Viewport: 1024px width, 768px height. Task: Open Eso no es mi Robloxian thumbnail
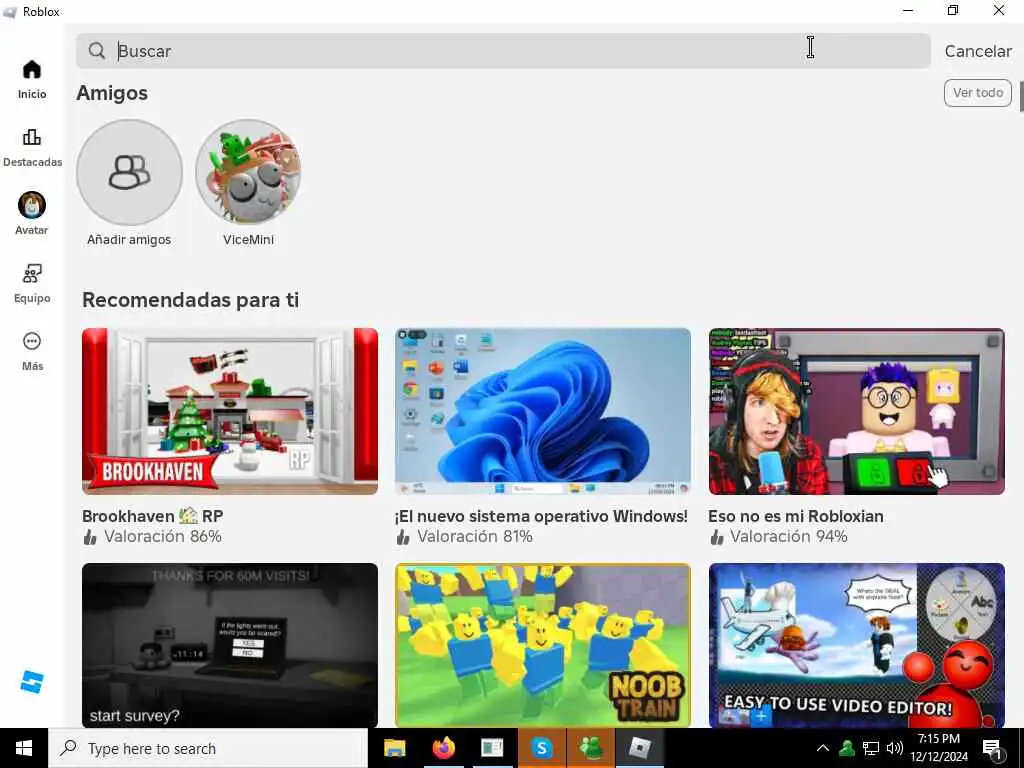pyautogui.click(x=856, y=411)
